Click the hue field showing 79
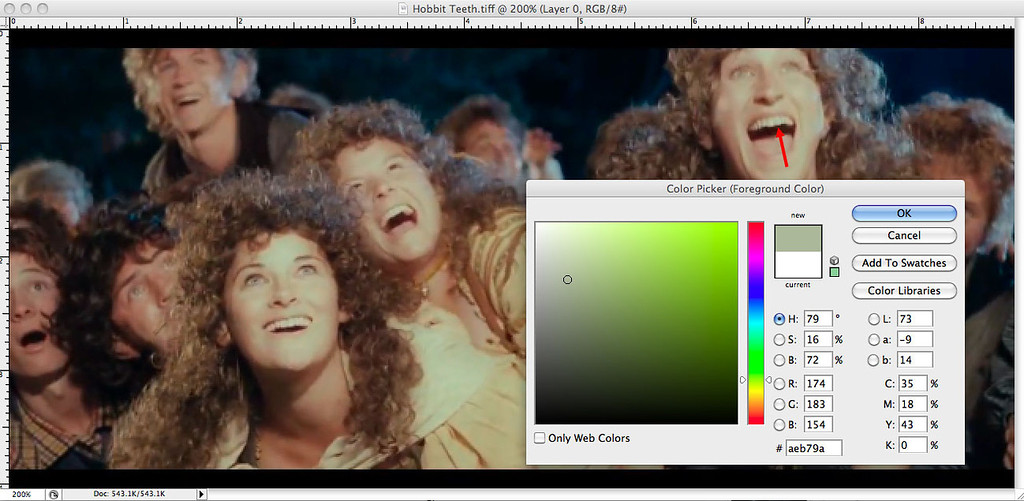 coord(818,319)
